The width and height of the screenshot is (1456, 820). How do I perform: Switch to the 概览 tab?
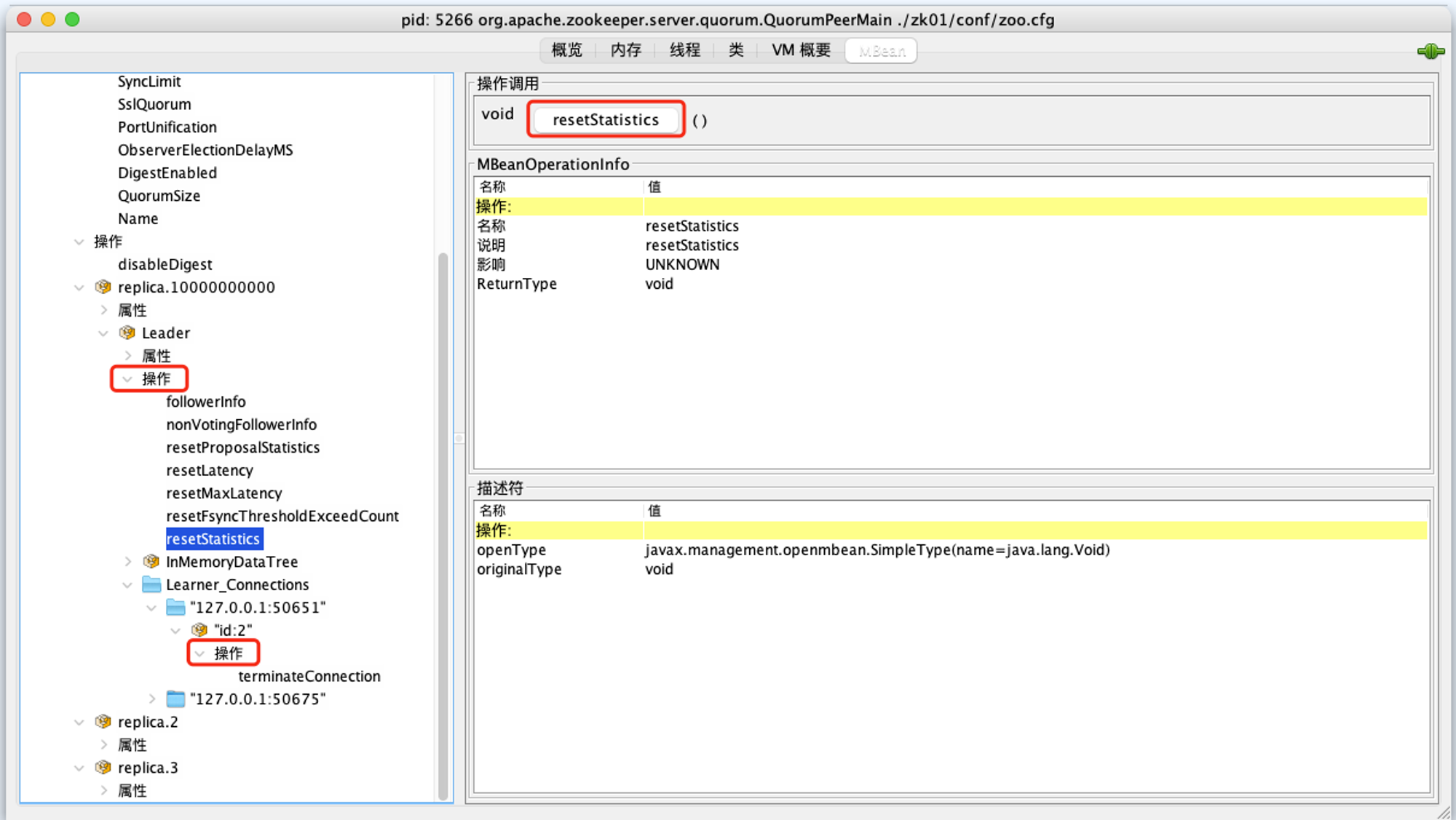[x=567, y=50]
